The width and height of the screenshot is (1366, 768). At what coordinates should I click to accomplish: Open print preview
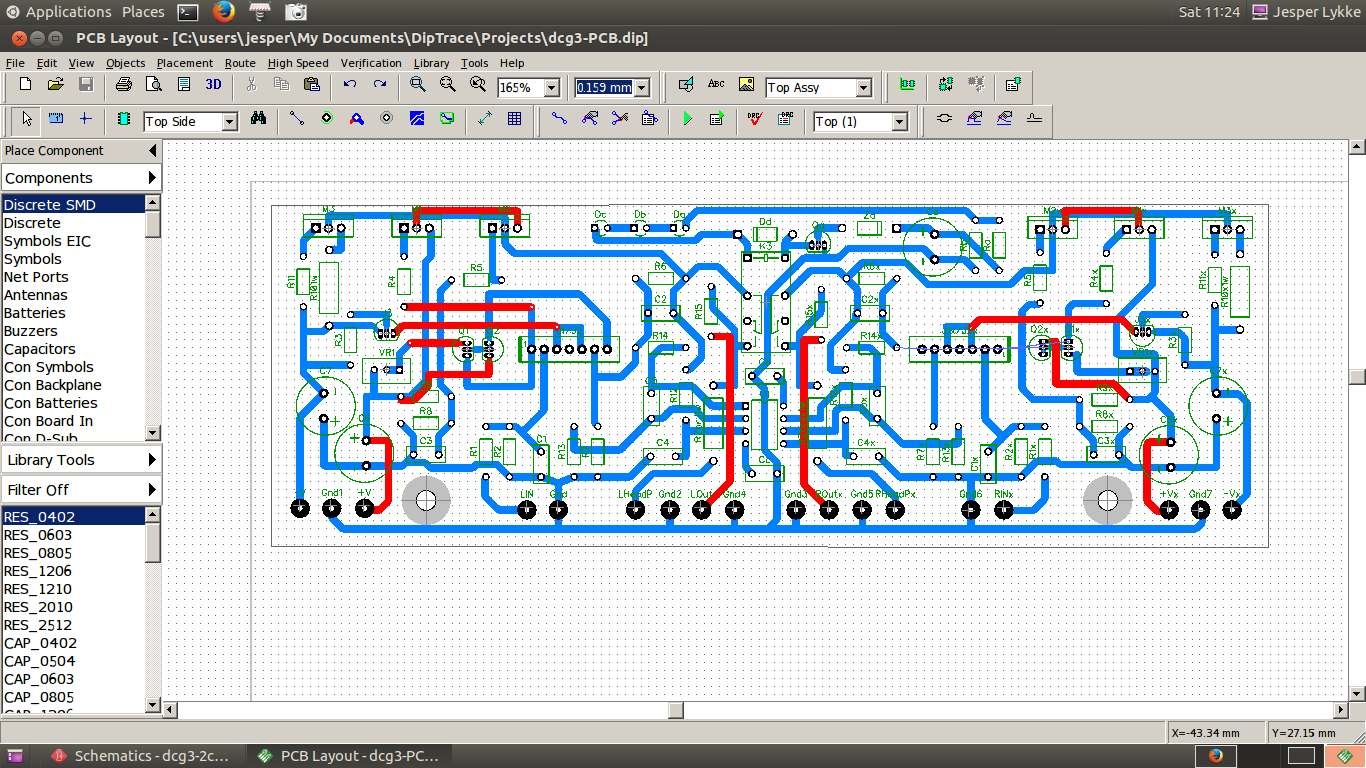coord(153,86)
